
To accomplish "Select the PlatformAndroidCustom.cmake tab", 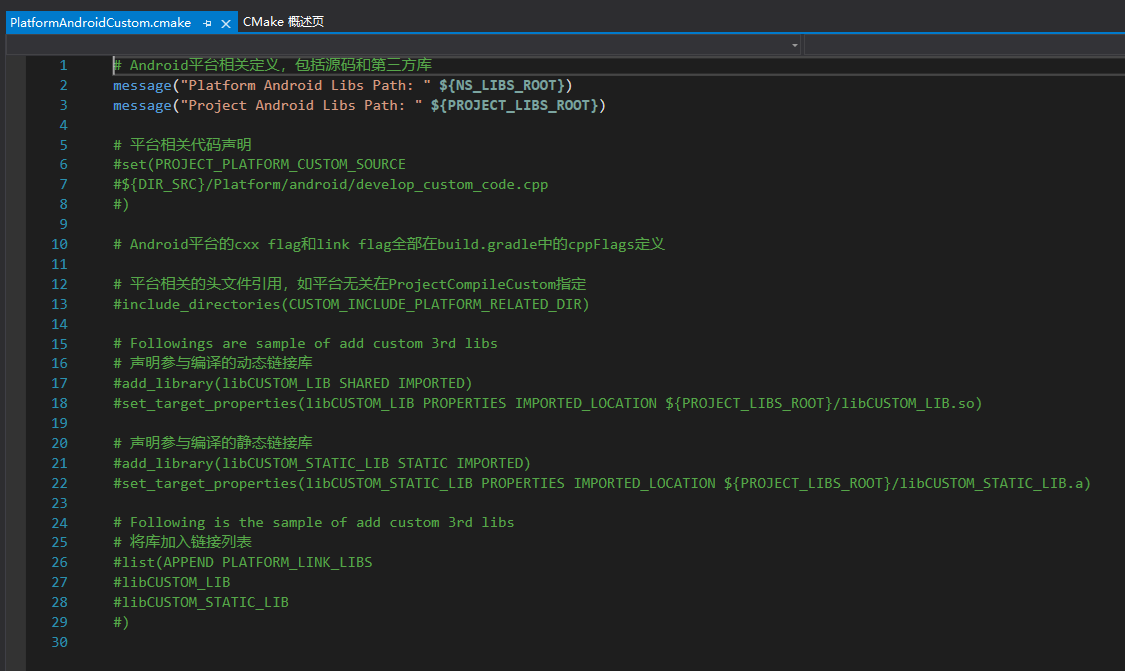I will coord(100,22).
